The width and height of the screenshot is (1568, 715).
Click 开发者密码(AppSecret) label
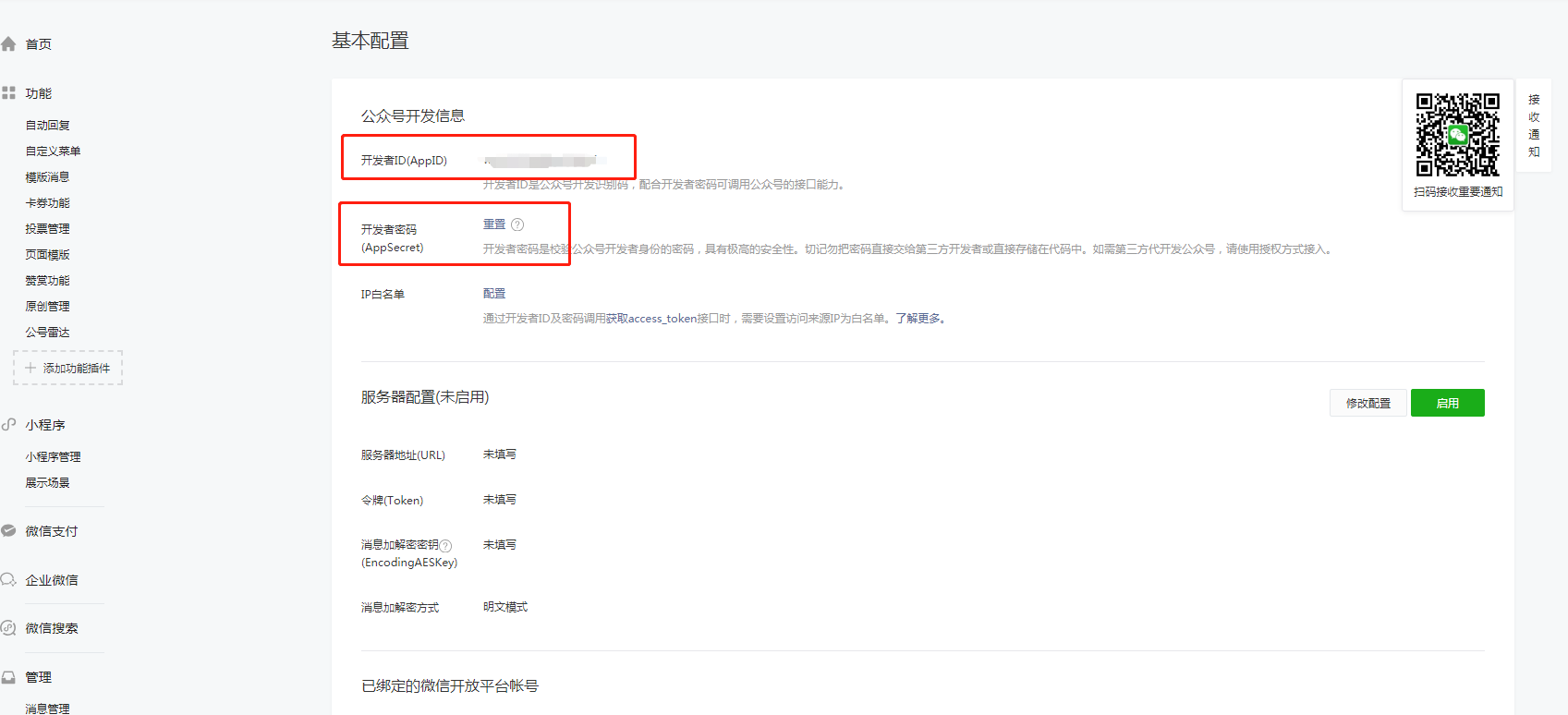(393, 238)
